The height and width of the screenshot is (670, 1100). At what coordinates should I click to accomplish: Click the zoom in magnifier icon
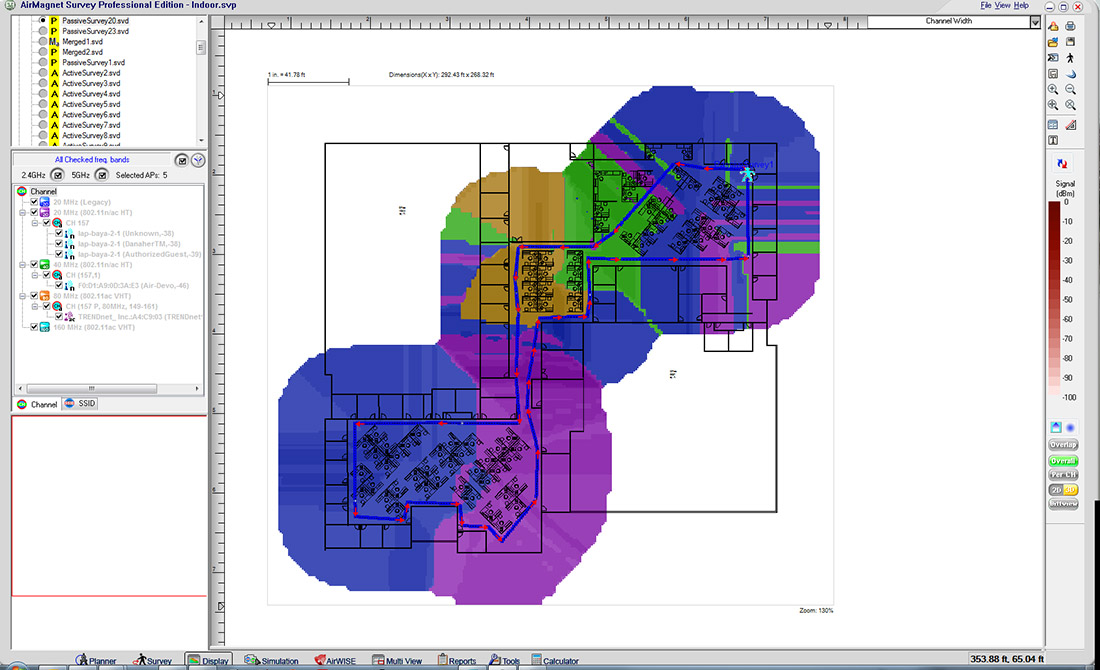(x=1053, y=89)
